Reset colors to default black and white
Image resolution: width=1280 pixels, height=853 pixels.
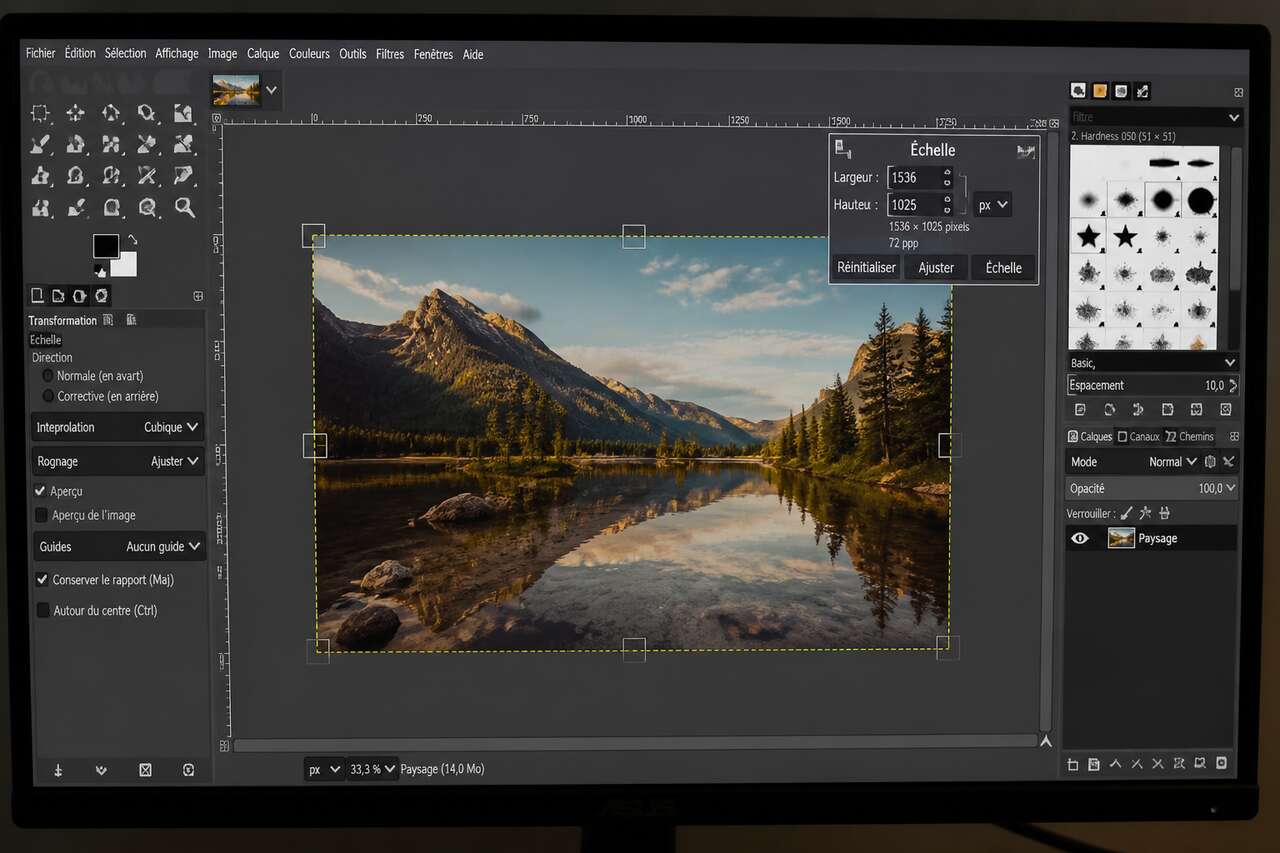[x=99, y=270]
